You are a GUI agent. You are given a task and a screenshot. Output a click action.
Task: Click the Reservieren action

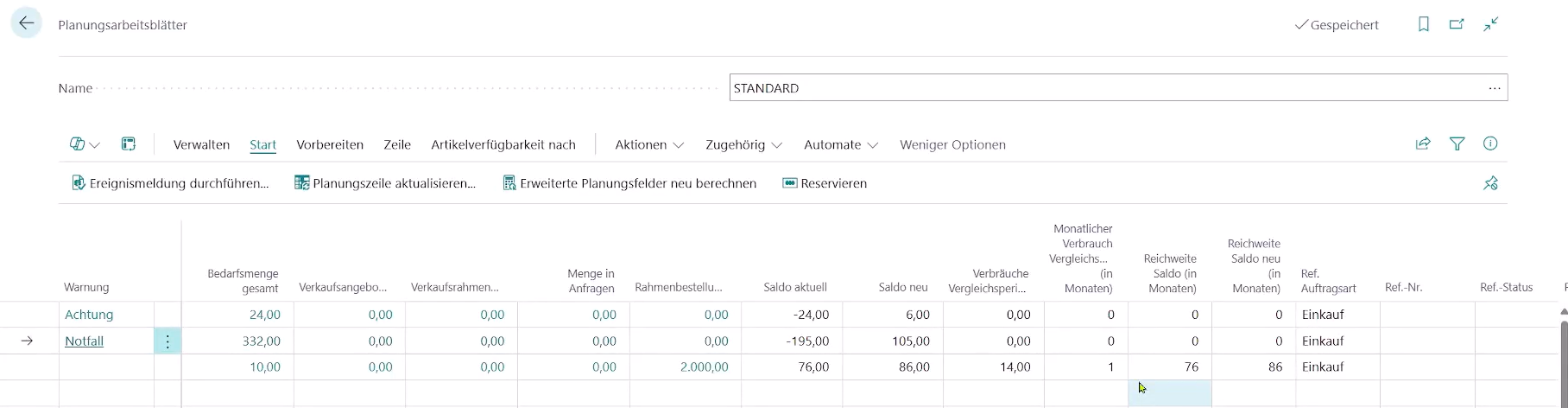tap(825, 183)
